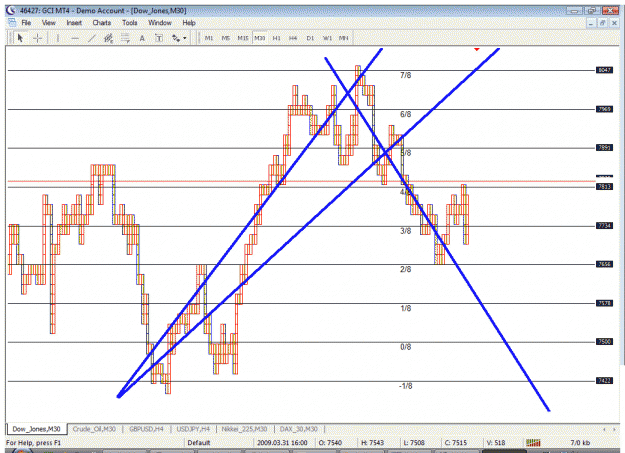Pick the Fibonacci retracement tool

tap(125, 38)
